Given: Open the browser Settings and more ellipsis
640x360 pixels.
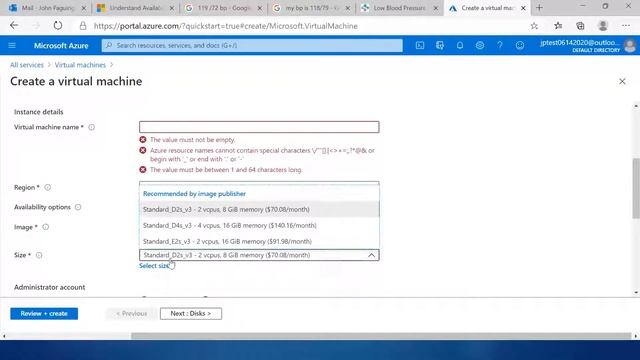Looking at the screenshot, I should tap(626, 26).
